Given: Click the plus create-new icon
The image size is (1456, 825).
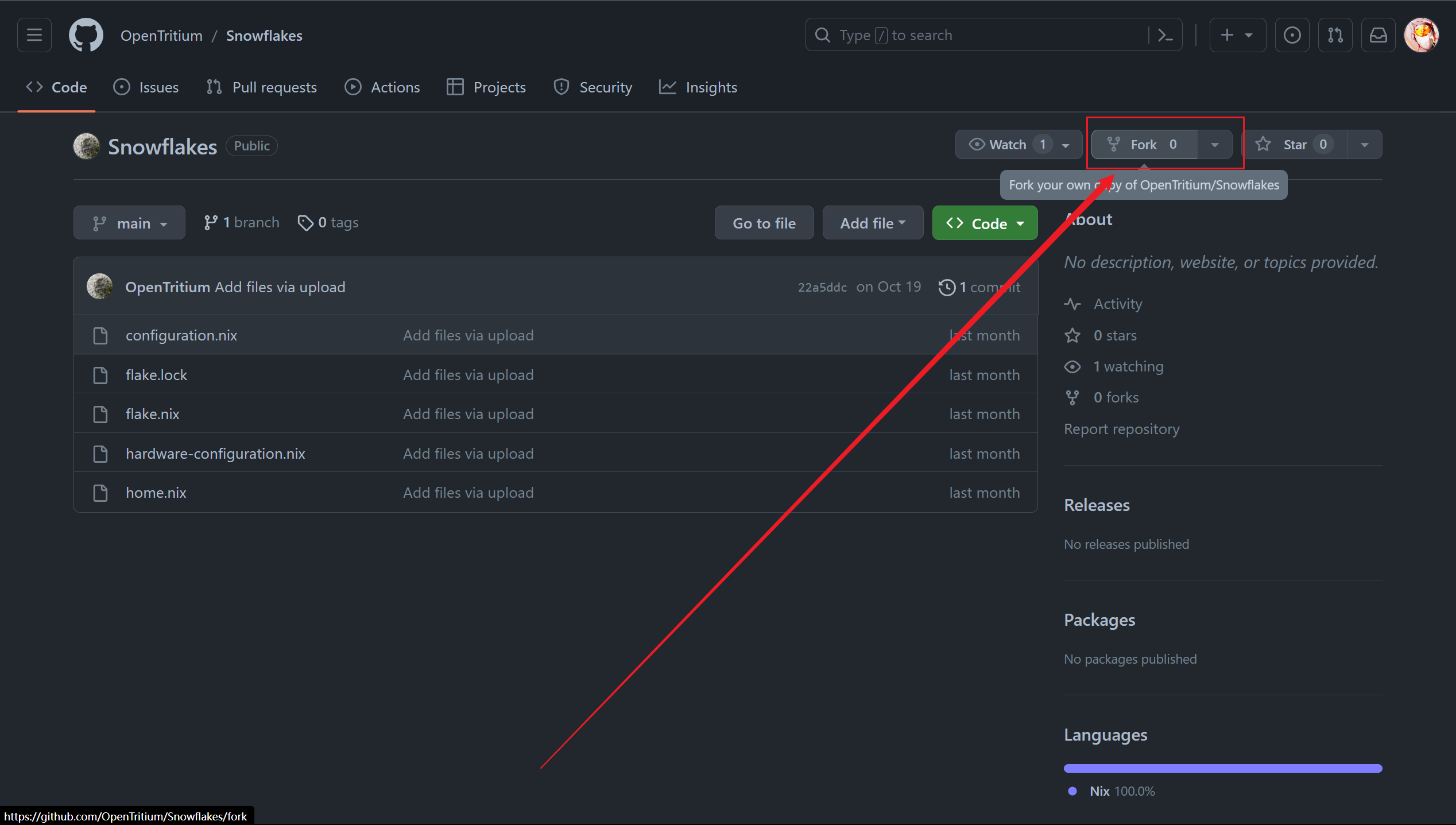Looking at the screenshot, I should [1227, 35].
